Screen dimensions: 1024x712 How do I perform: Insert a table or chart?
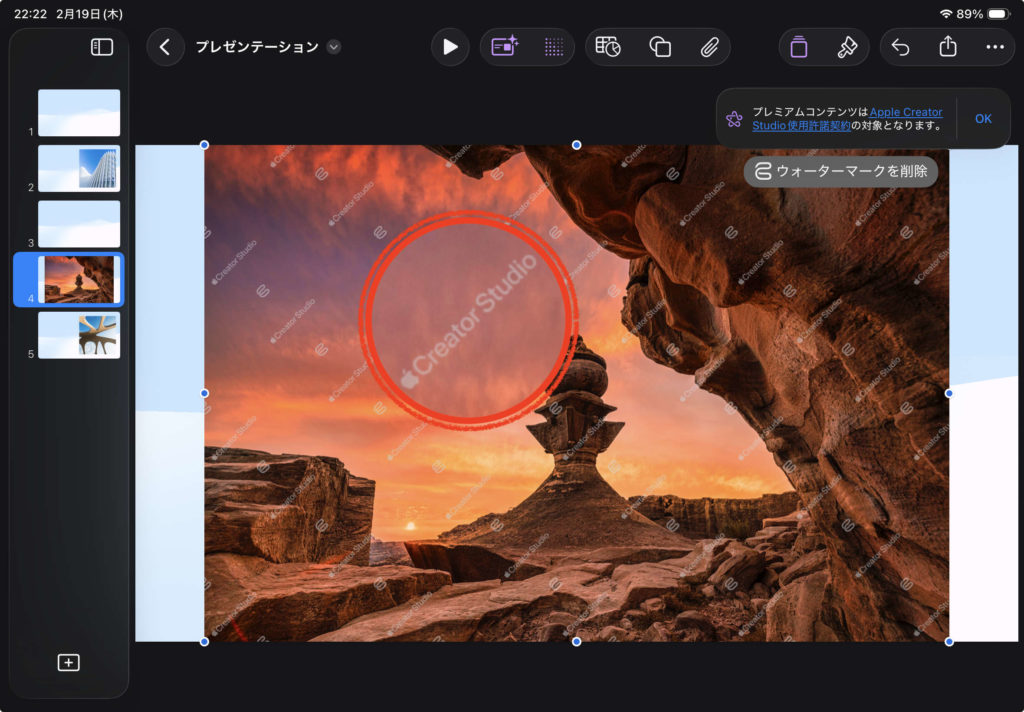(608, 47)
